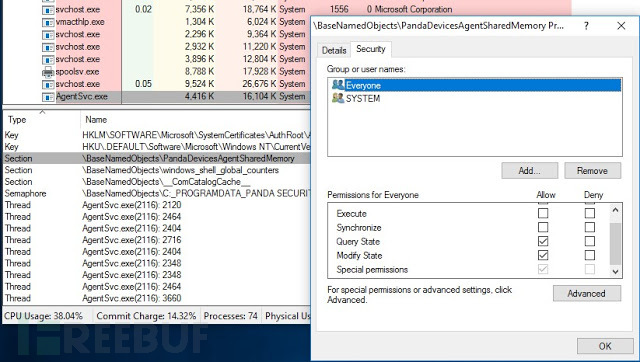Screen dimensions: 640x362
Task: Click permissions list scroll-down arrow
Action: (x=616, y=271)
